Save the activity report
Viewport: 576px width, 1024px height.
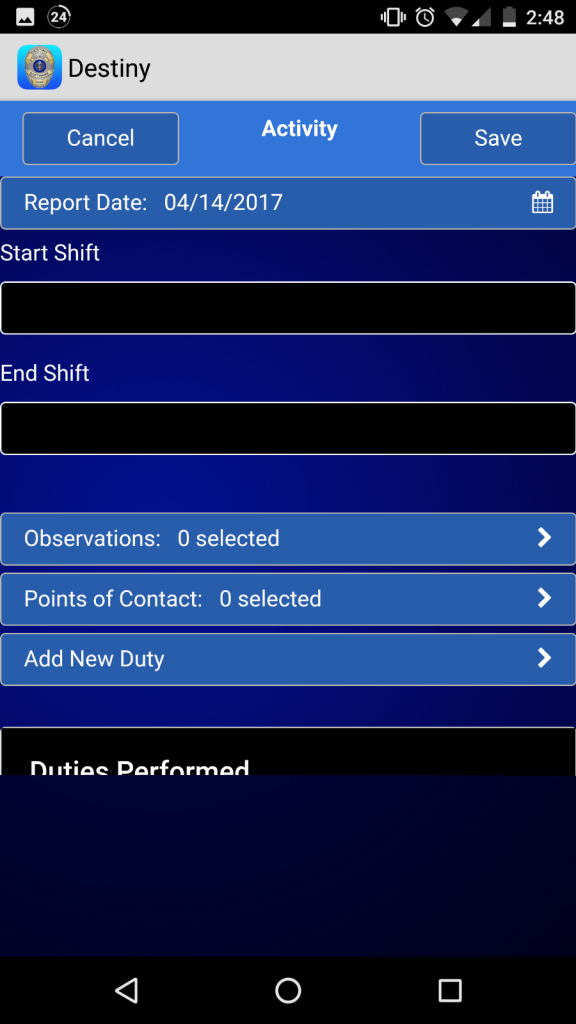click(498, 138)
